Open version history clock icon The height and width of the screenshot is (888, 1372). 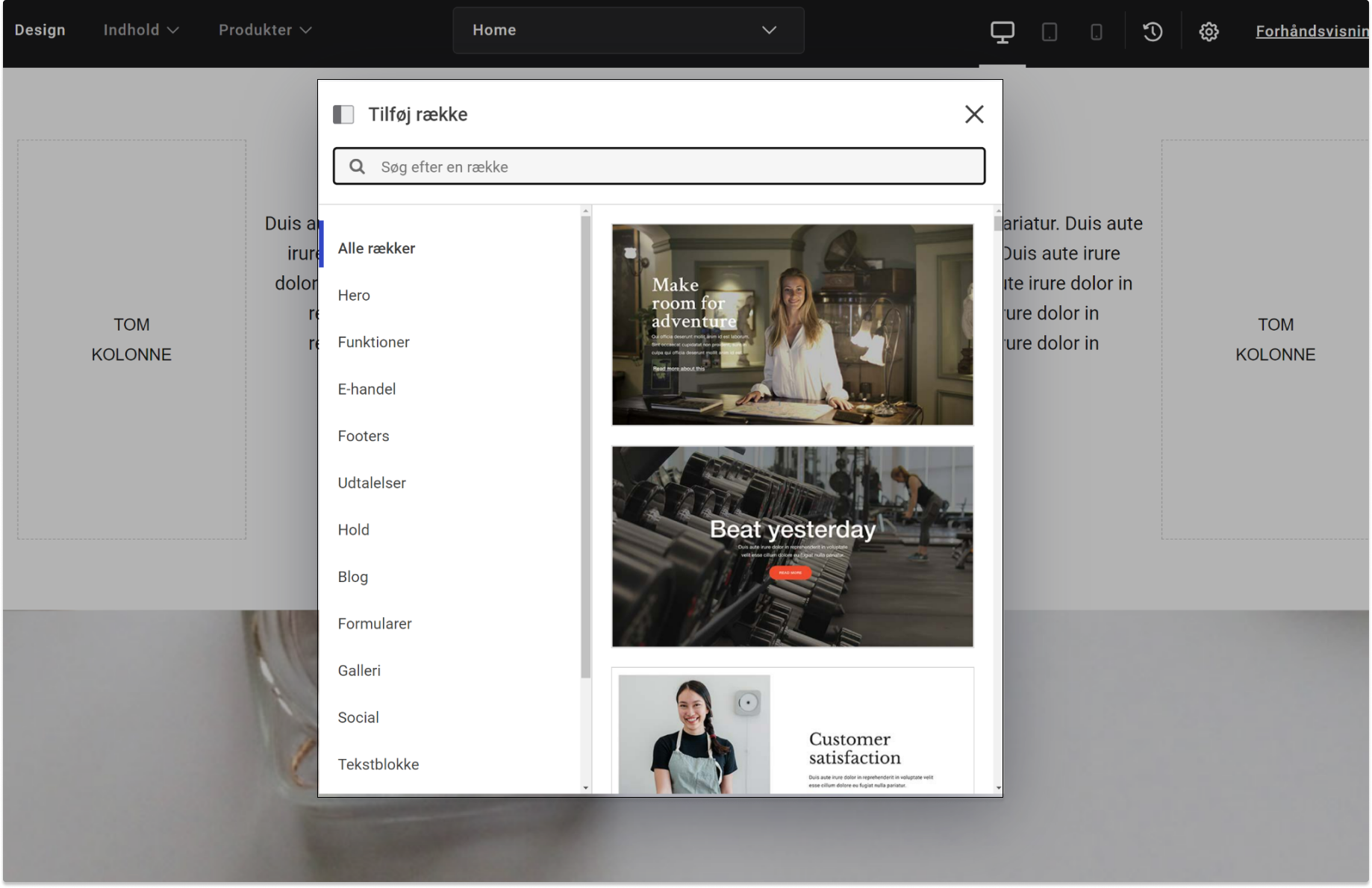pyautogui.click(x=1153, y=31)
